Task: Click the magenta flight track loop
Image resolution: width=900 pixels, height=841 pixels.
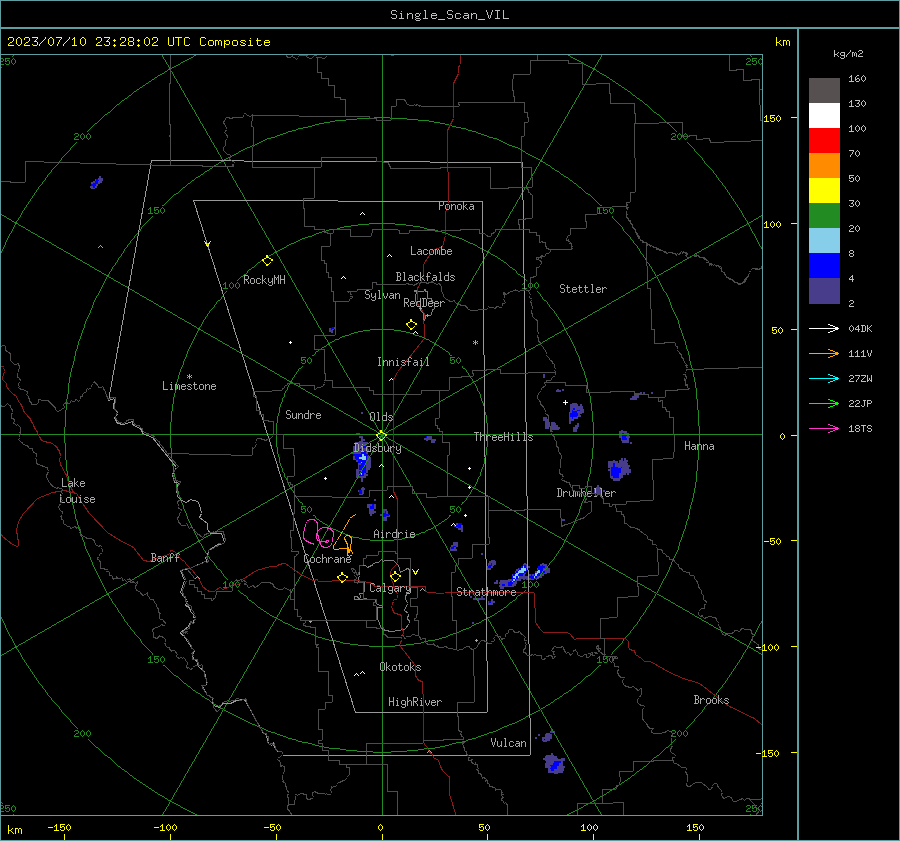Action: click(319, 533)
